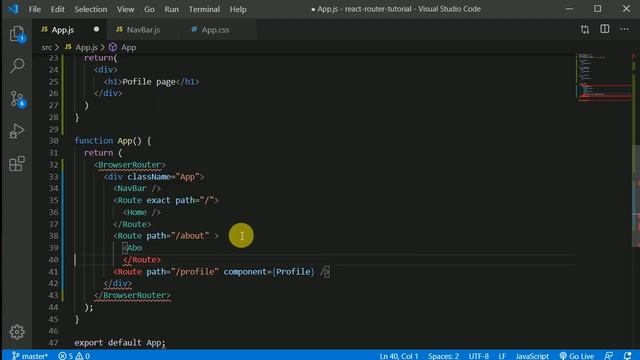Split the editor to the right
This screenshot has height=360, width=640.
coord(604,29)
